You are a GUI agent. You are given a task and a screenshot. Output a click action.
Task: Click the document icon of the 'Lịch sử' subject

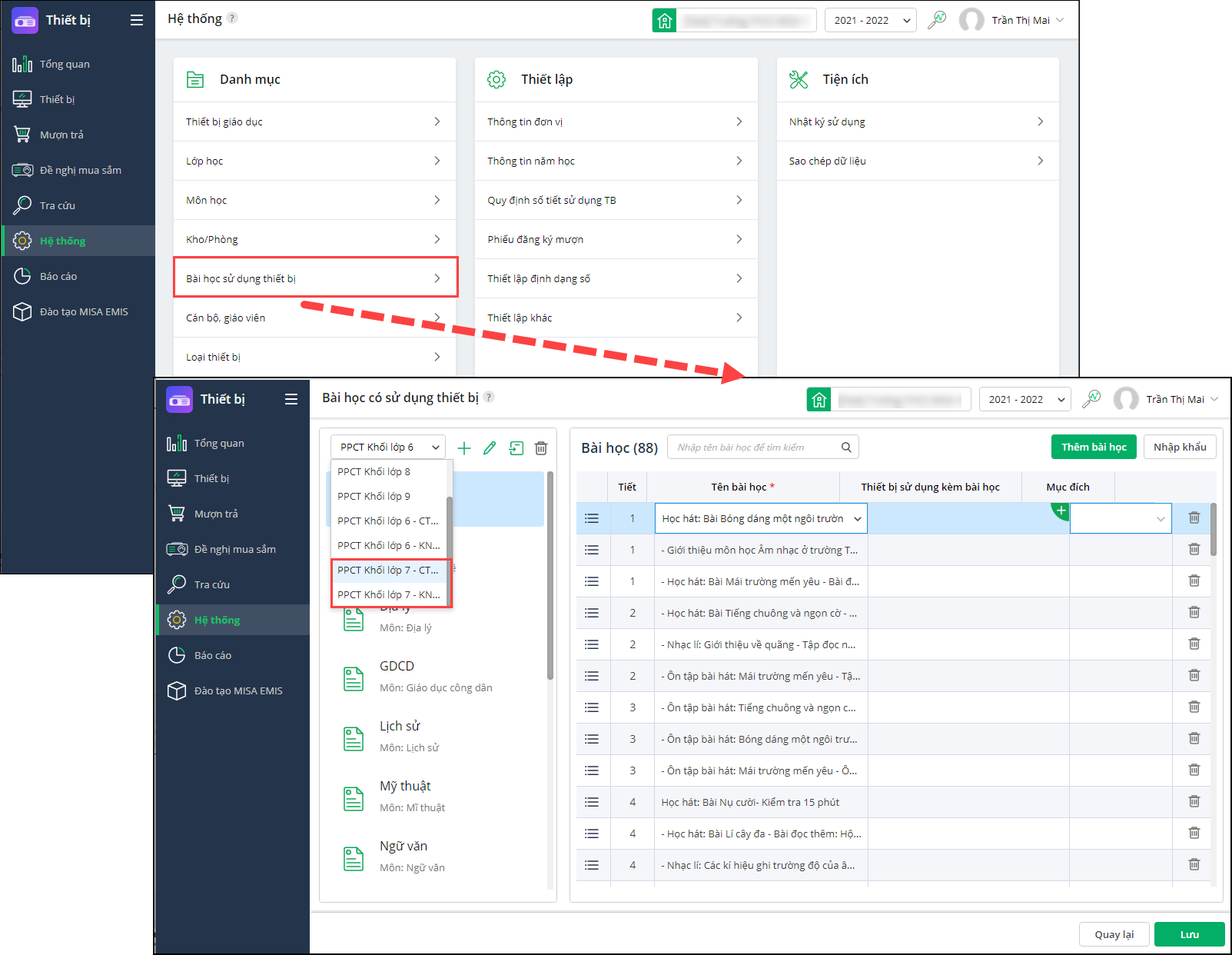click(x=354, y=738)
